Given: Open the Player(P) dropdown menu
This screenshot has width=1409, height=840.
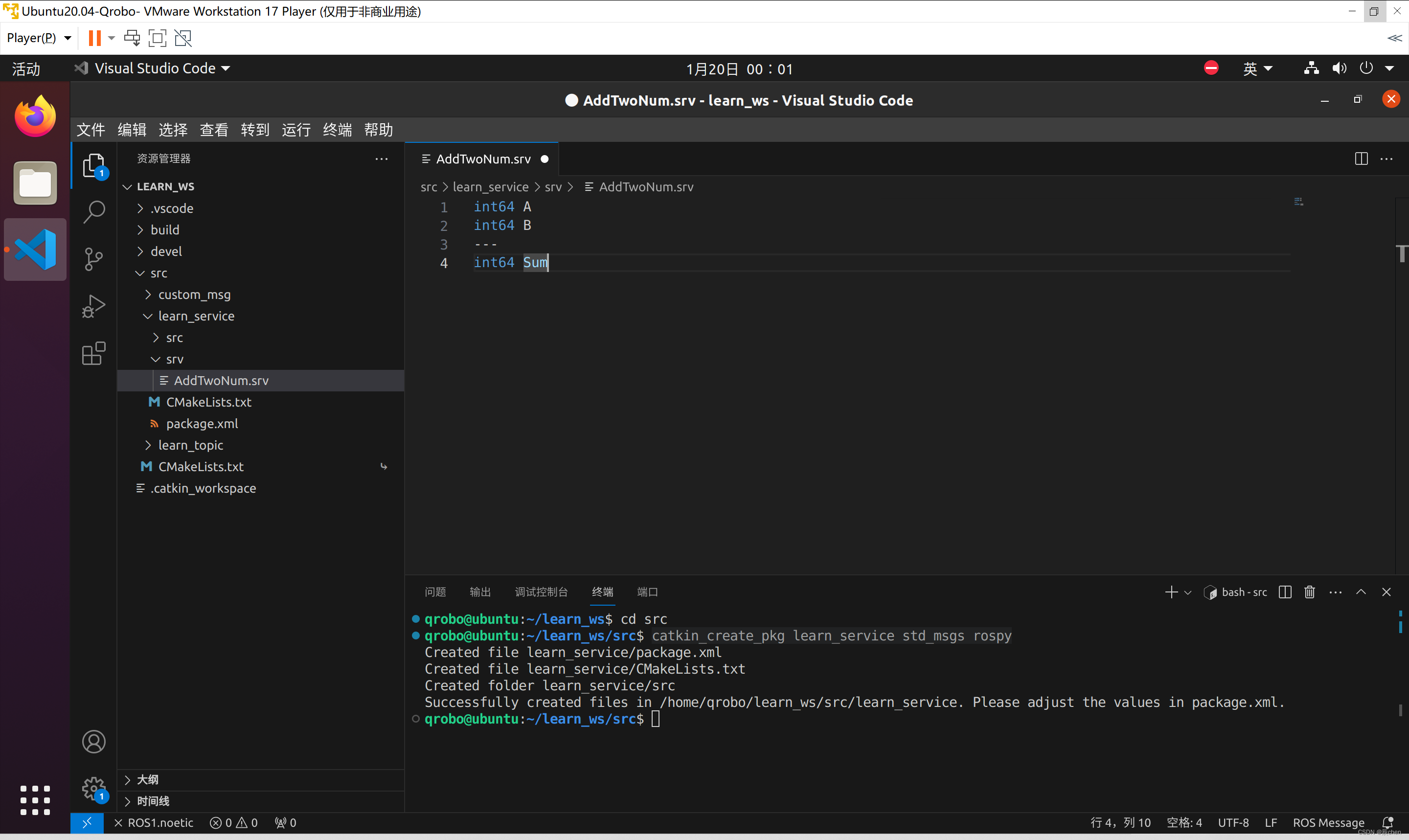Looking at the screenshot, I should (39, 38).
